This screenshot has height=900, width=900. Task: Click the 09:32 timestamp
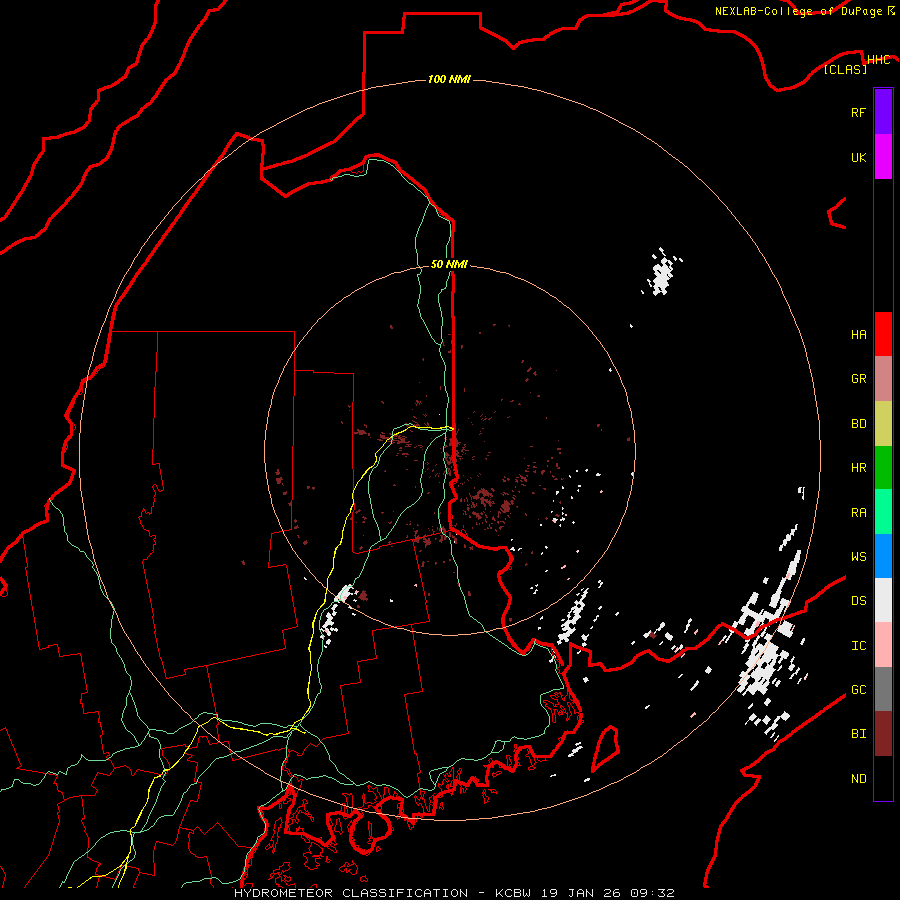pyautogui.click(x=652, y=893)
